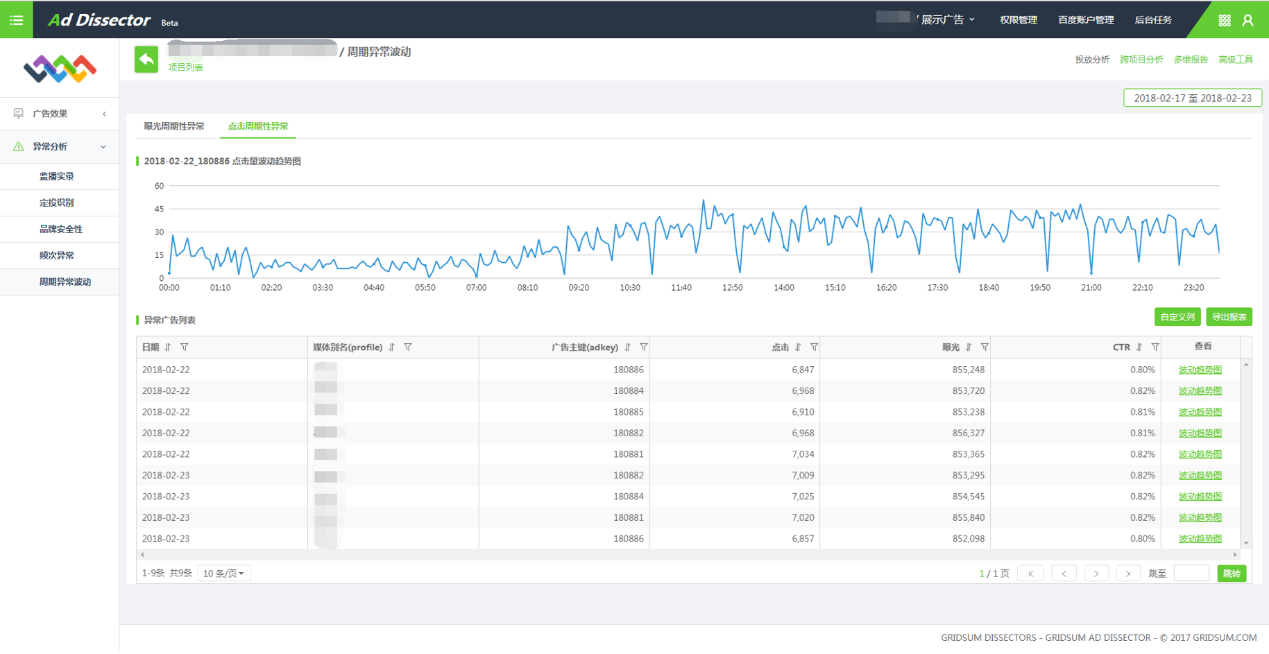Open 权限管理 in top navigation
The image size is (1269, 654).
click(x=1018, y=20)
